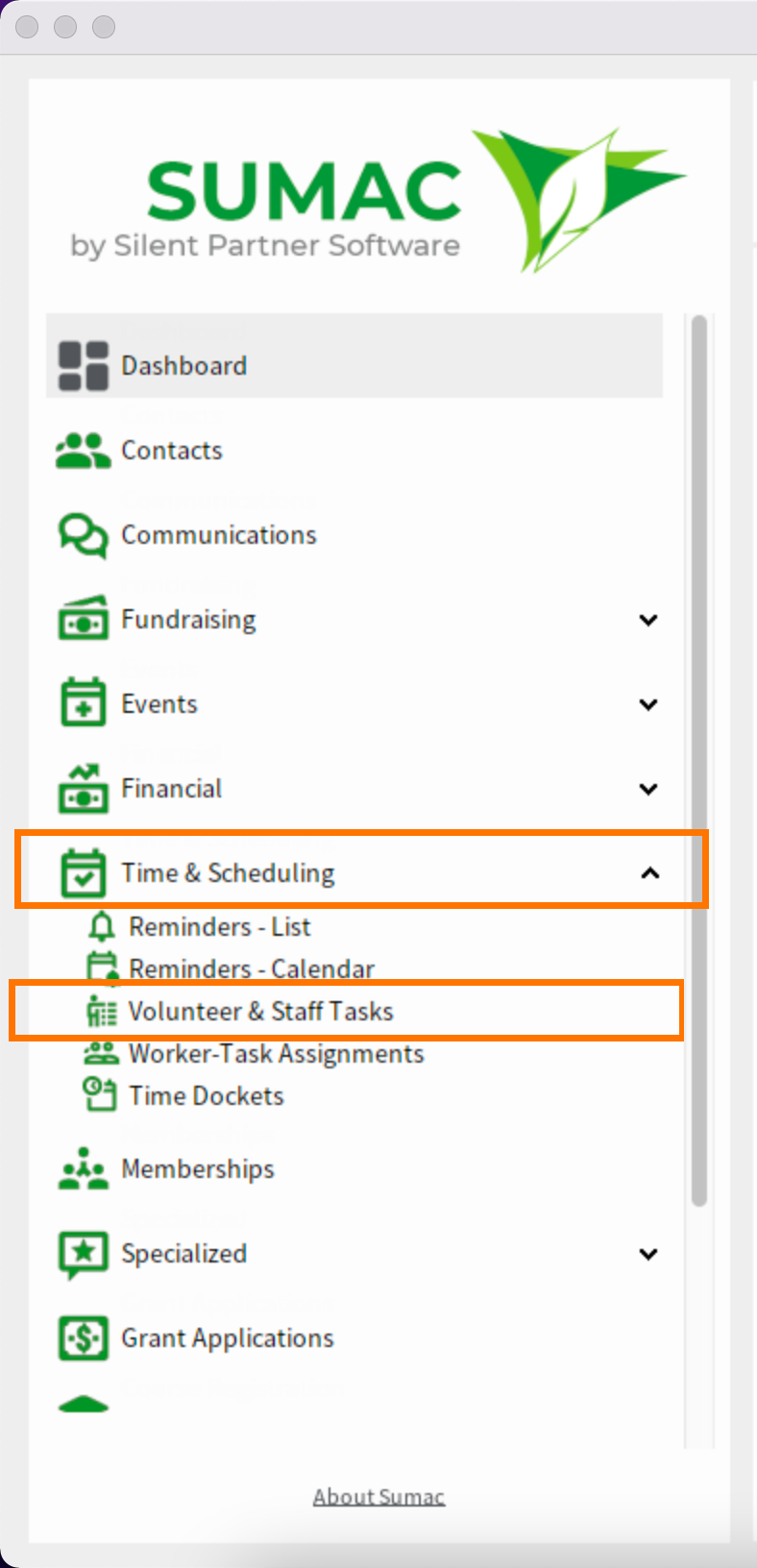The height and width of the screenshot is (1568, 757).
Task: Click the sidebar vertical scrollbar
Action: coord(699,760)
